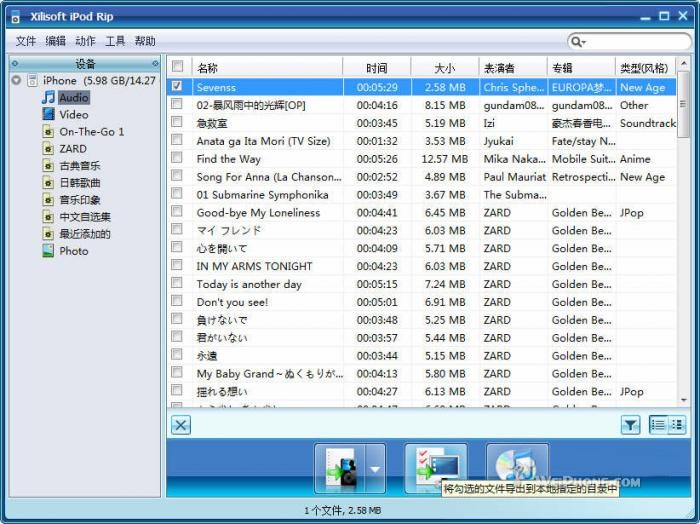The height and width of the screenshot is (524, 700).
Task: Click the delete X button below list
Action: pos(181,425)
